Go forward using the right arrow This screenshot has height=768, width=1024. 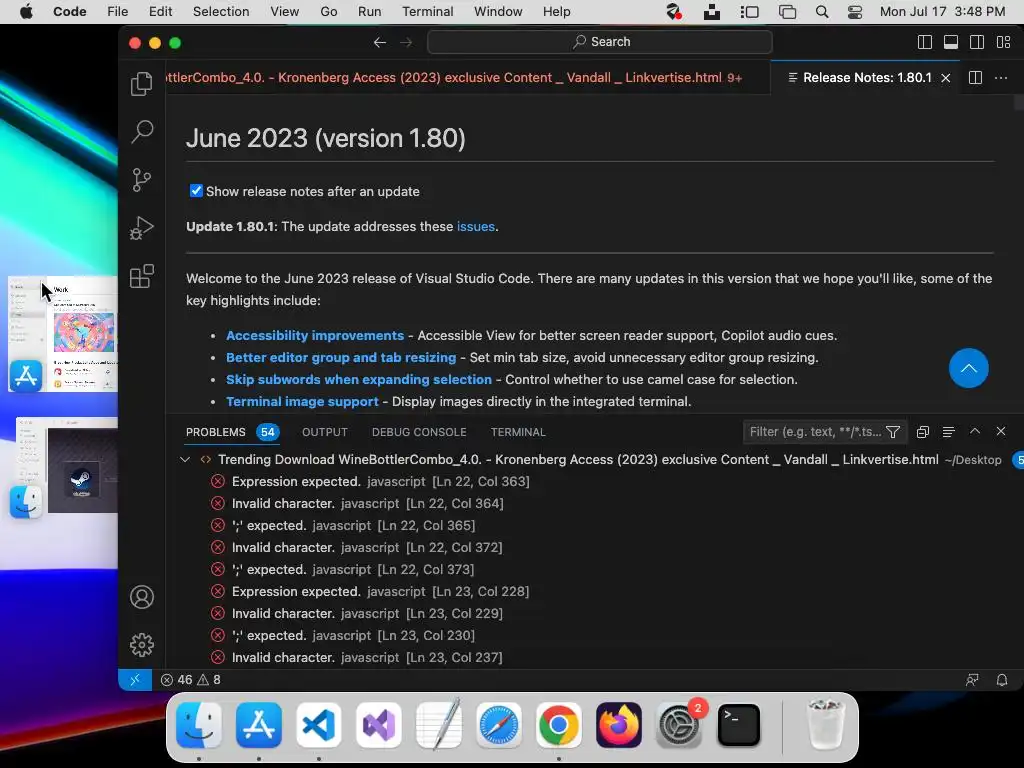(x=406, y=42)
